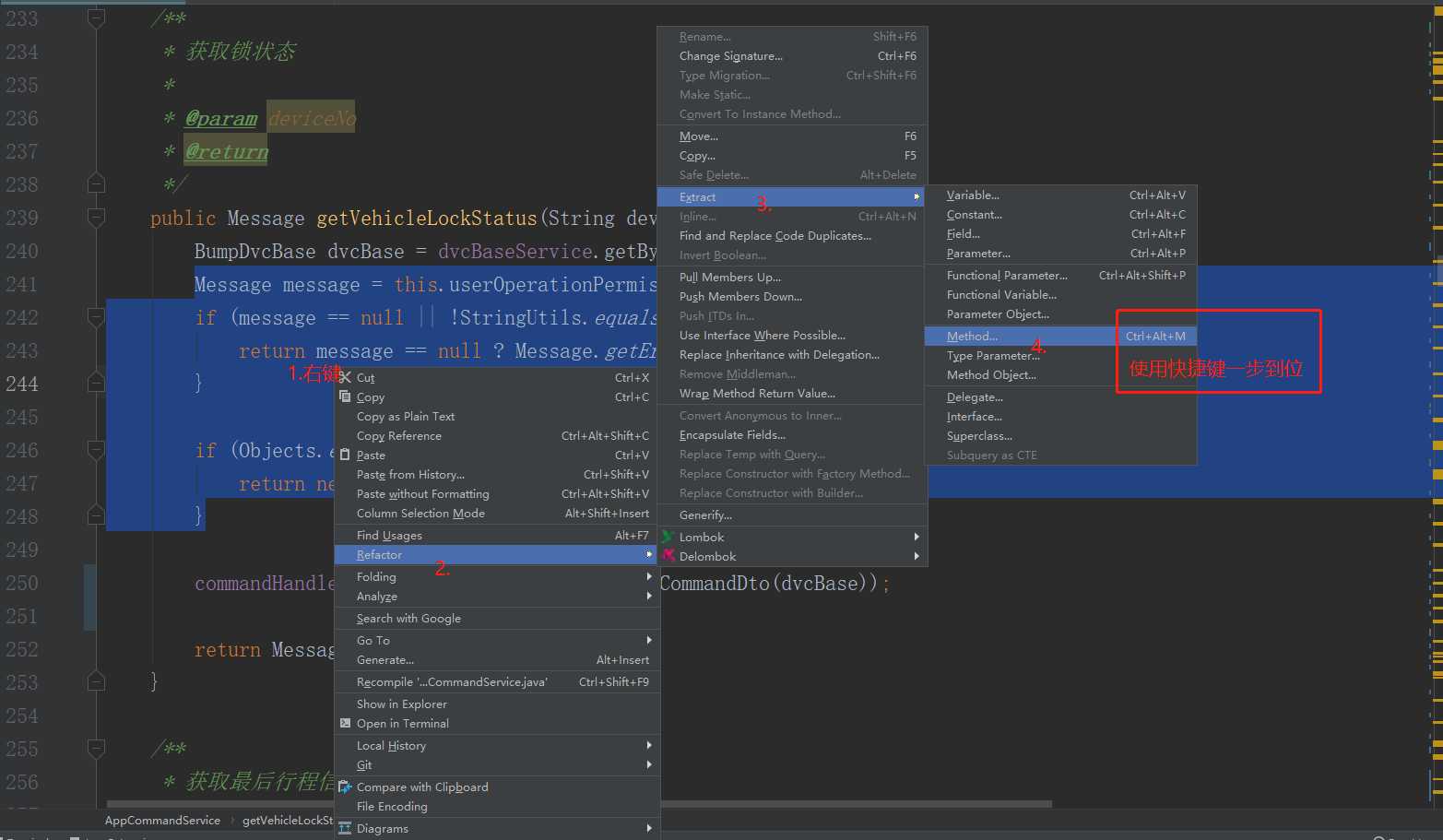This screenshot has height=840, width=1443.
Task: Click Search with Google
Action: pyautogui.click(x=497, y=618)
